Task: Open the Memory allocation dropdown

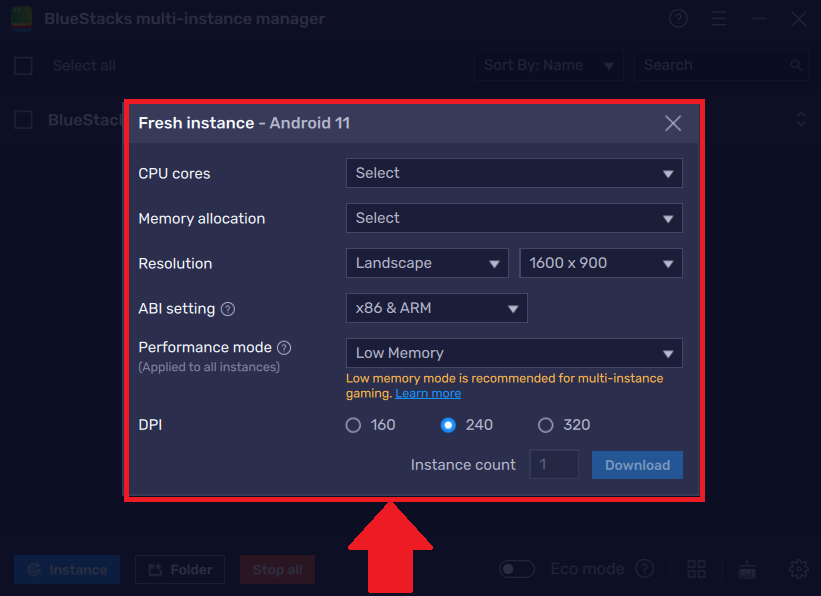Action: (513, 218)
